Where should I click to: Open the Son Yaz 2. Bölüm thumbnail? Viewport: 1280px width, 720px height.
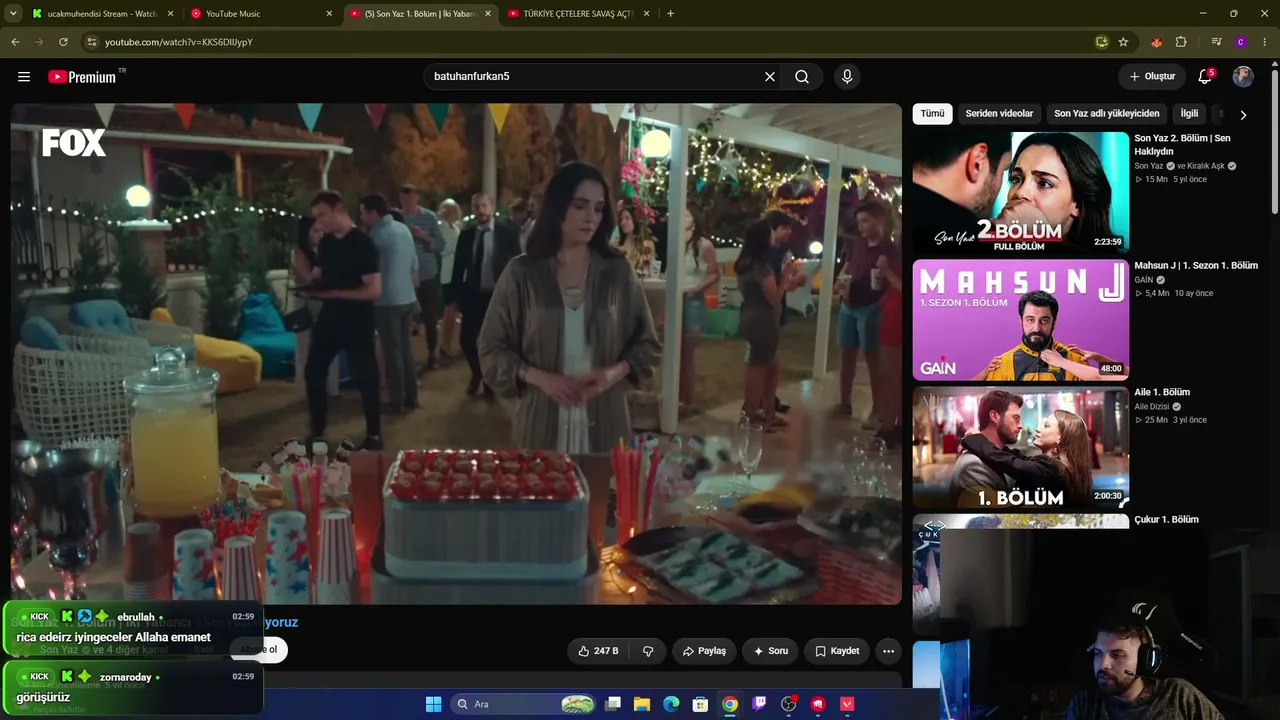[1020, 192]
